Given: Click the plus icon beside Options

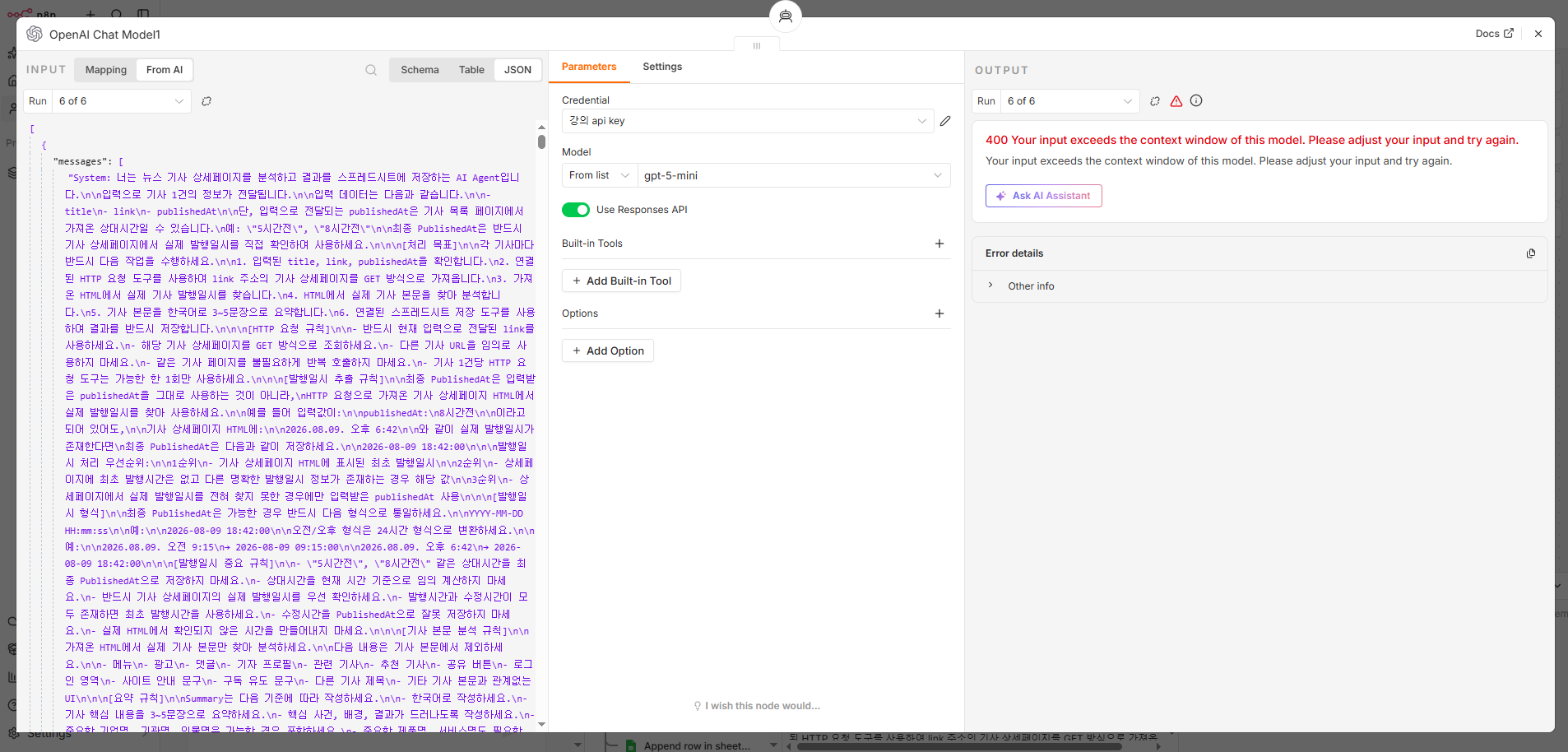Looking at the screenshot, I should 939,313.
